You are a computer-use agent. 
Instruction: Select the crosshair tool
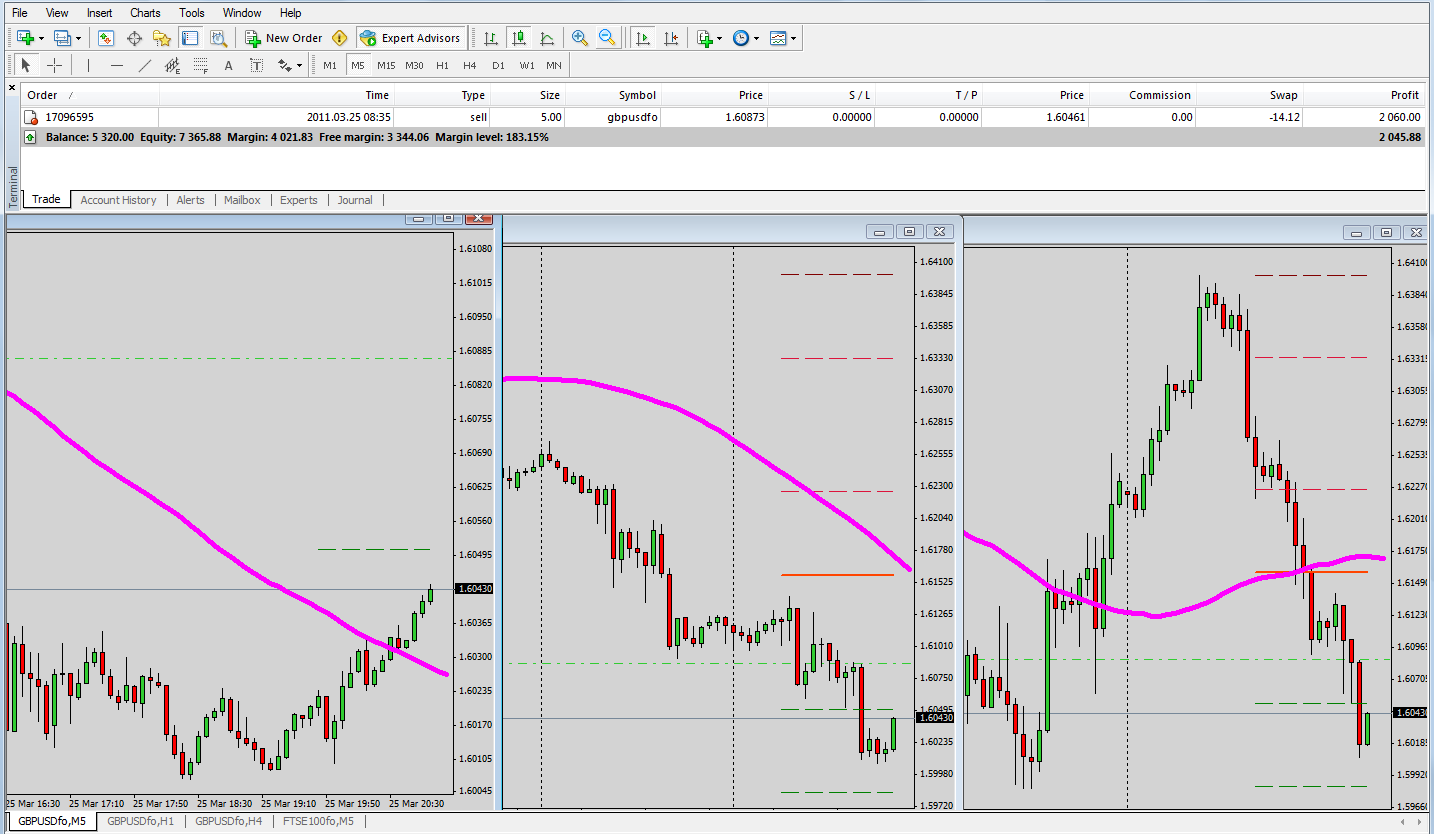coord(54,65)
